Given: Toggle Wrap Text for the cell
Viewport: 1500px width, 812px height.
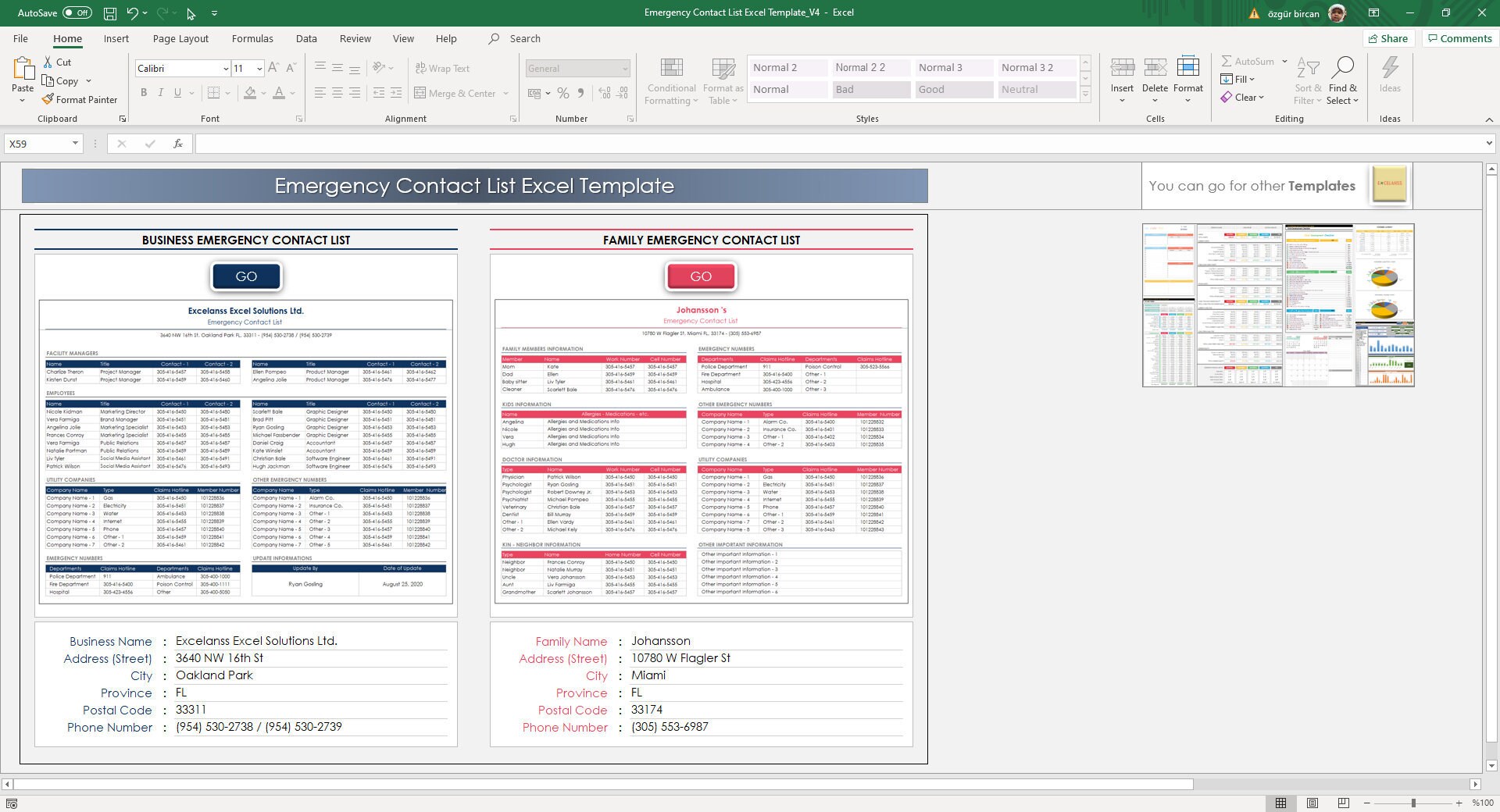Looking at the screenshot, I should point(443,68).
